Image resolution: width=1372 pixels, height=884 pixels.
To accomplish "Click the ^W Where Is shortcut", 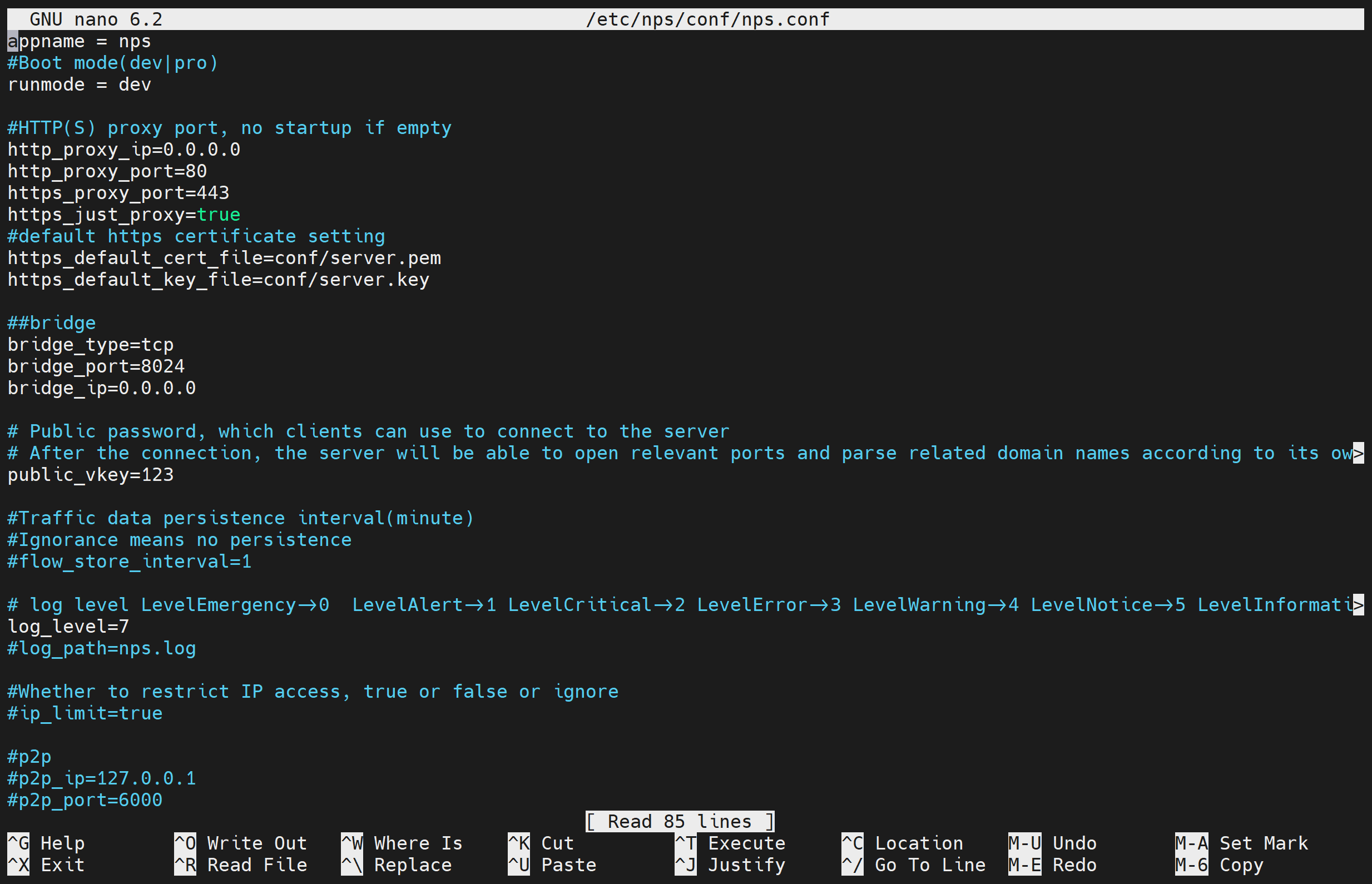I will (x=402, y=843).
